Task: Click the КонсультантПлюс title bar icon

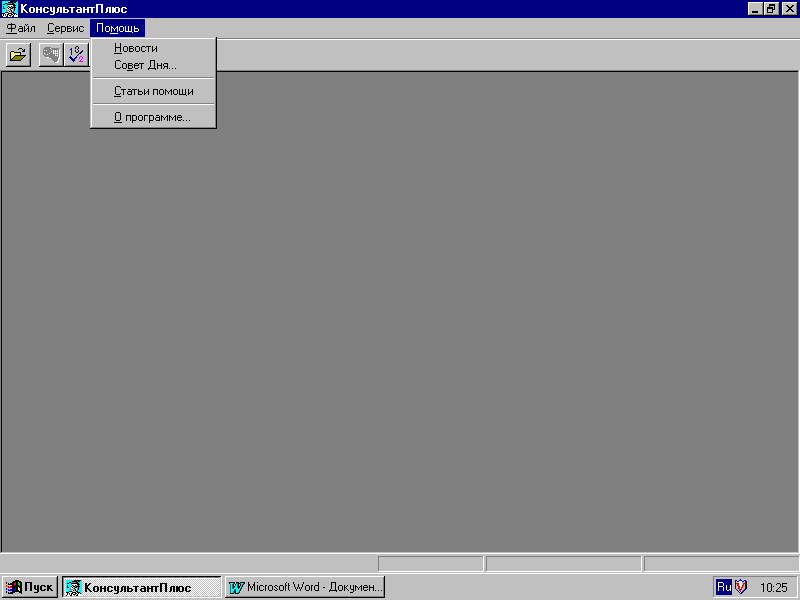Action: click(x=9, y=9)
